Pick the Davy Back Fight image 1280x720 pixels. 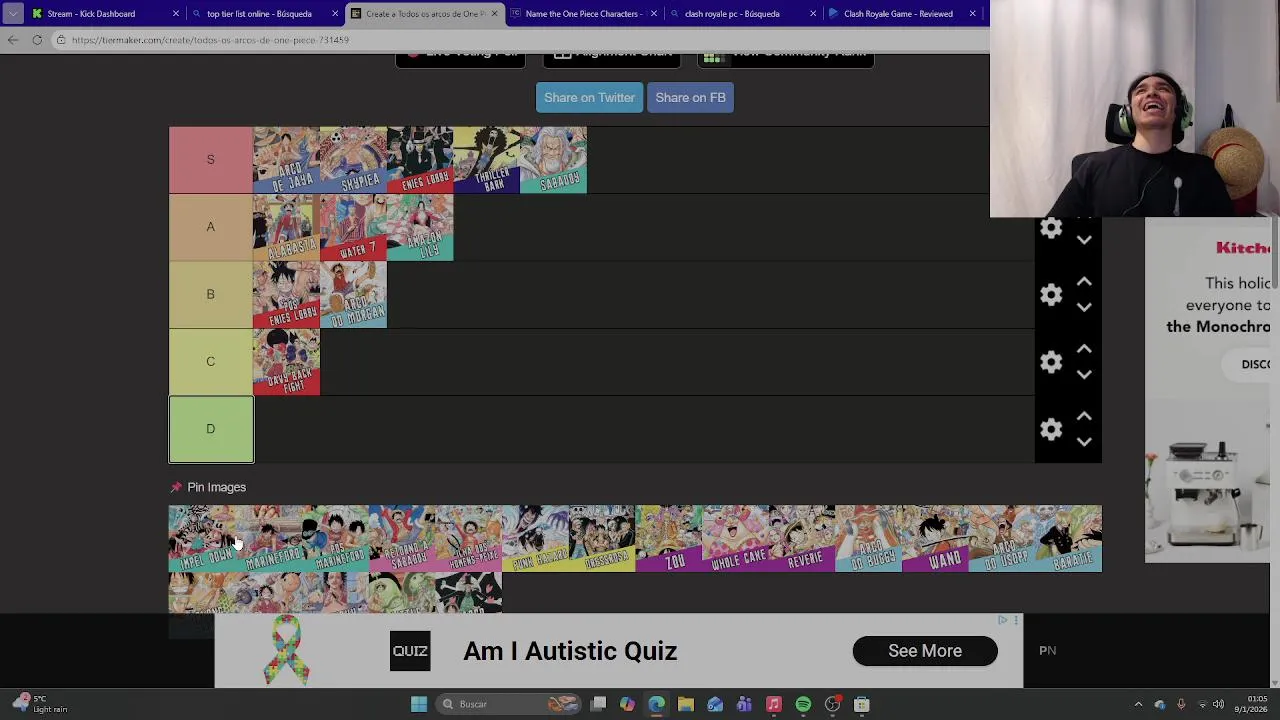(286, 361)
